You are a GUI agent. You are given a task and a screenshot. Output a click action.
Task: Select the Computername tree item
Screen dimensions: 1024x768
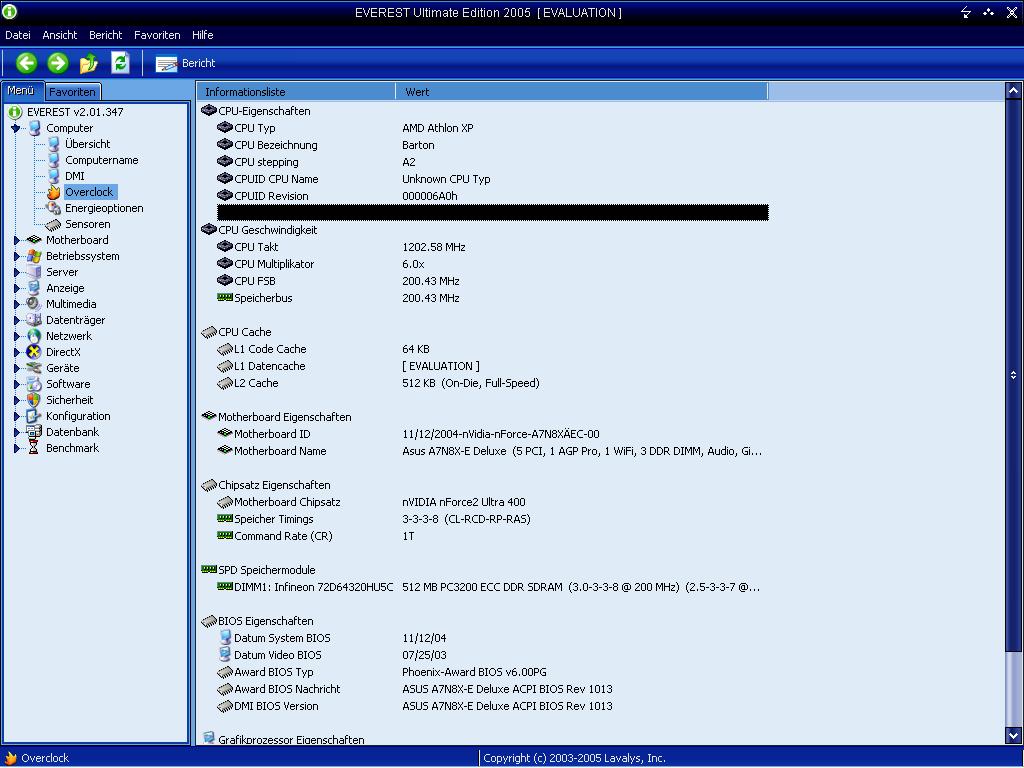[x=101, y=161]
